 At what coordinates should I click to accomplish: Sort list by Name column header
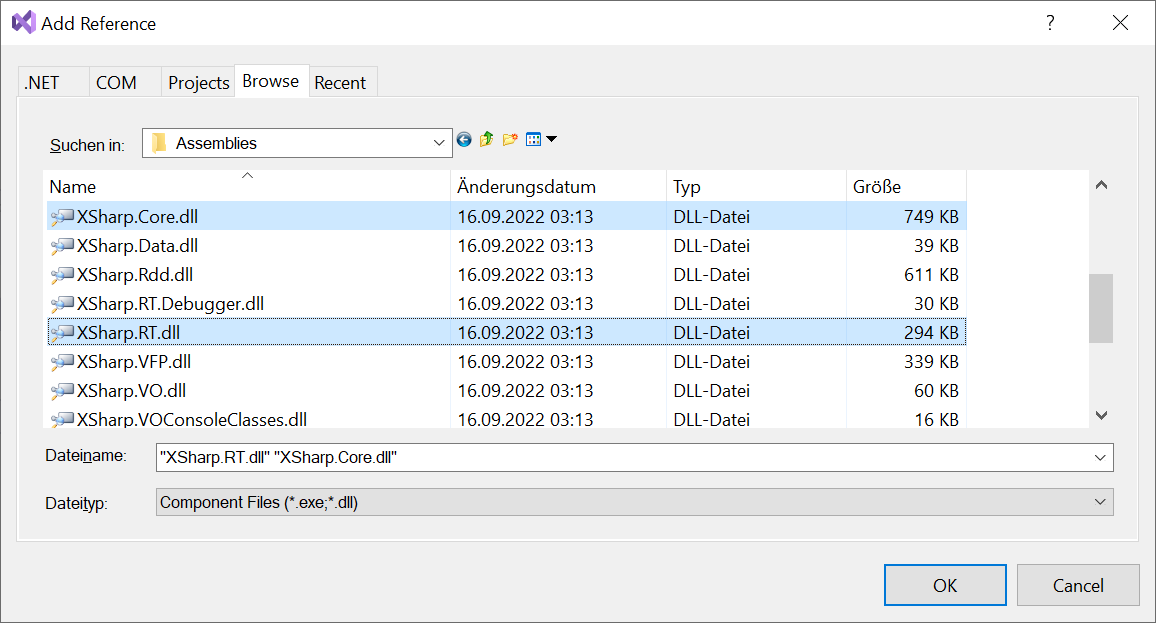click(248, 187)
